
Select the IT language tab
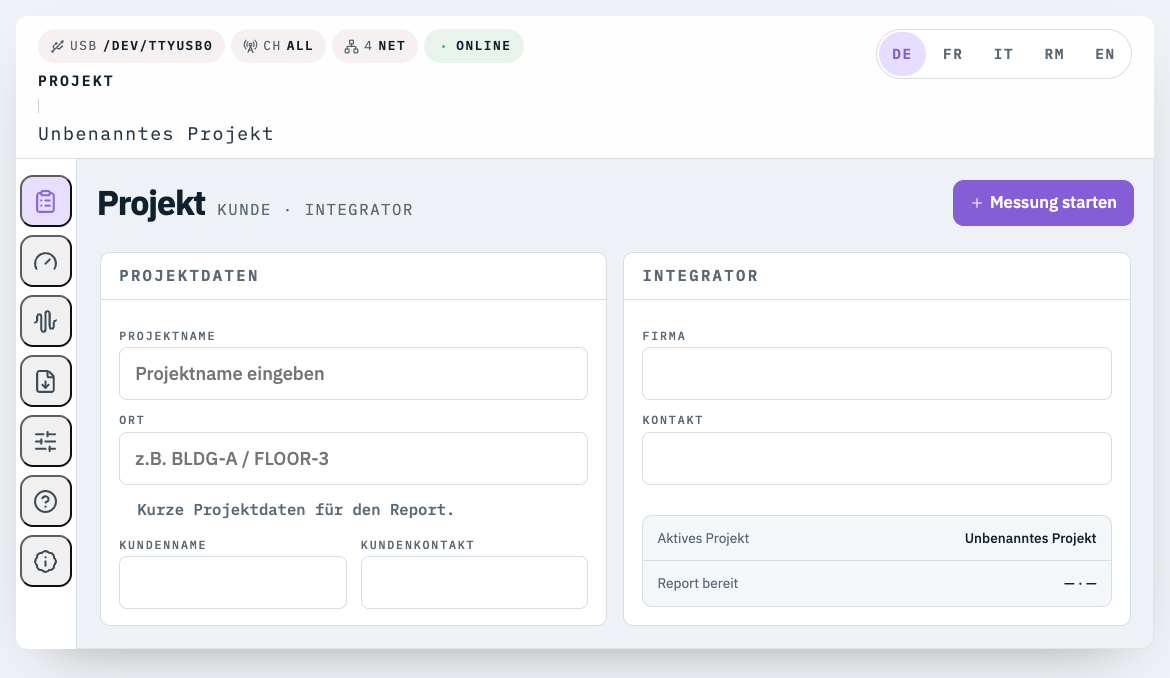pos(1003,54)
